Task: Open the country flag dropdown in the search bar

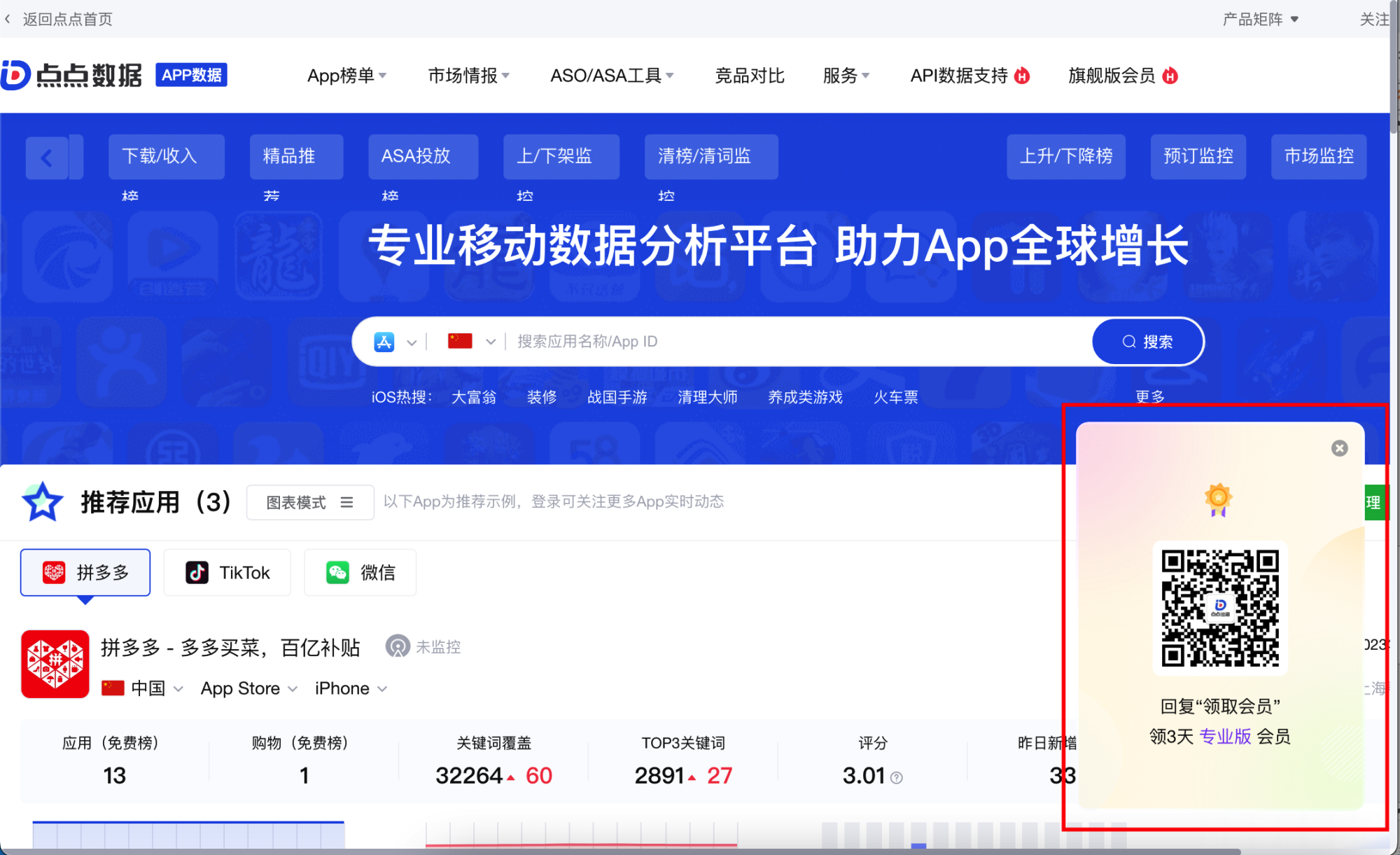Action: pos(471,341)
